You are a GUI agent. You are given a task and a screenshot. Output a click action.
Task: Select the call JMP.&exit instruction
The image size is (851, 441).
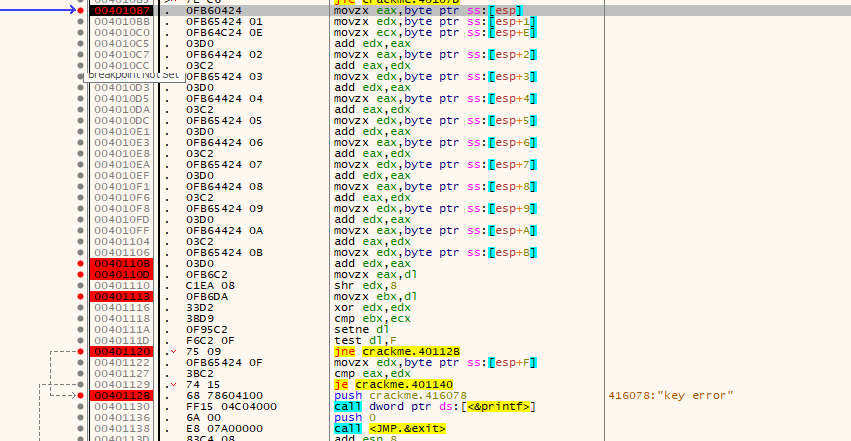tap(389, 428)
